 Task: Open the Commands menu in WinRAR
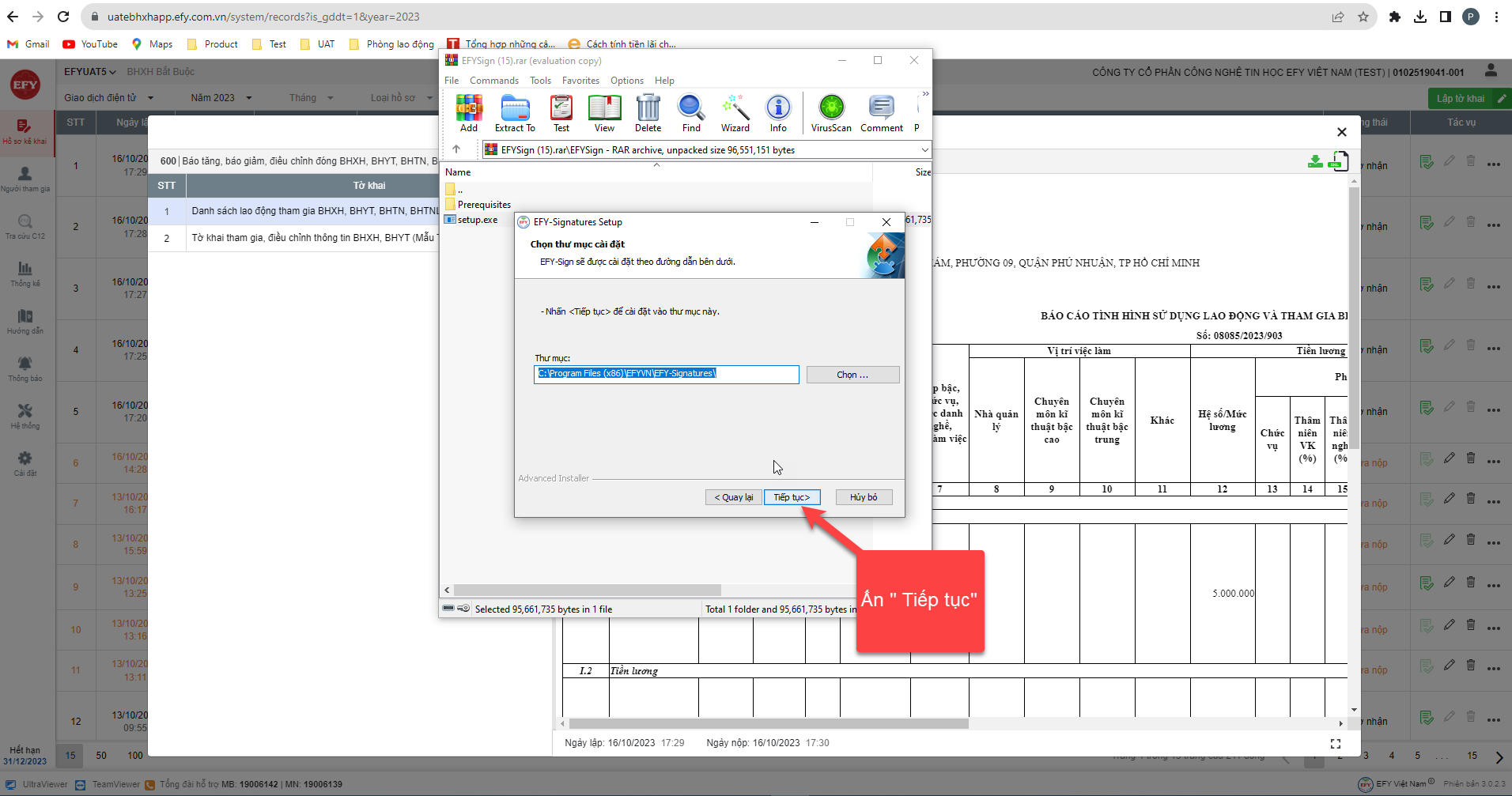[493, 81]
